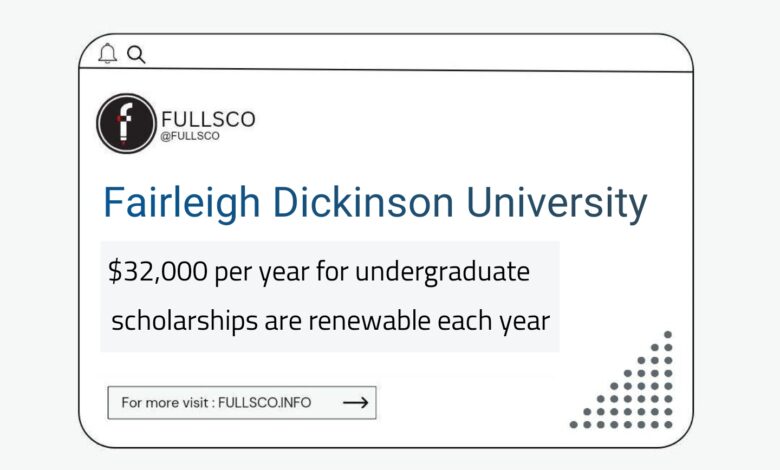Viewport: 780px width, 470px height.
Task: Click the "scholarships are renewable each year" line
Action: (x=330, y=321)
